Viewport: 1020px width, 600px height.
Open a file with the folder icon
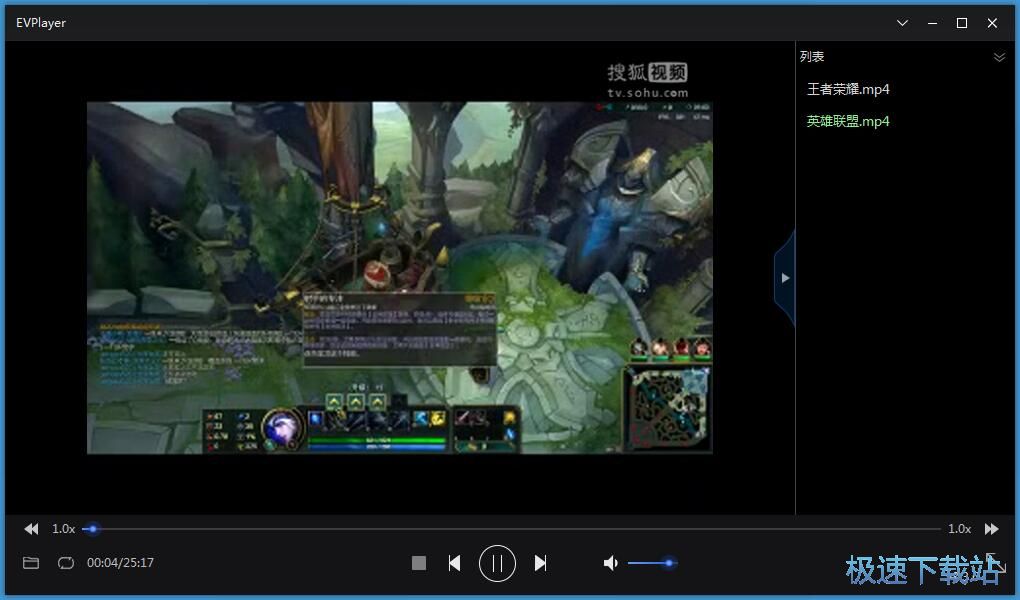point(31,563)
